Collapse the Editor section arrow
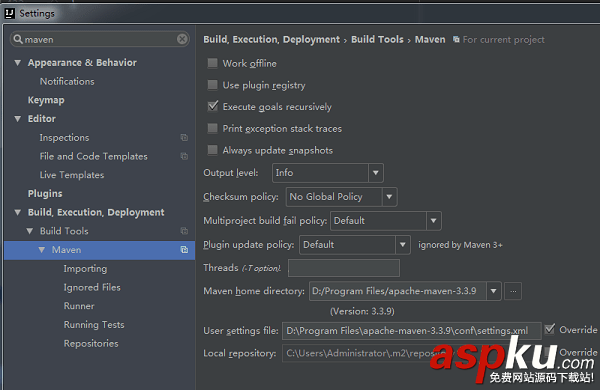This screenshot has width=600, height=390. coord(18,119)
